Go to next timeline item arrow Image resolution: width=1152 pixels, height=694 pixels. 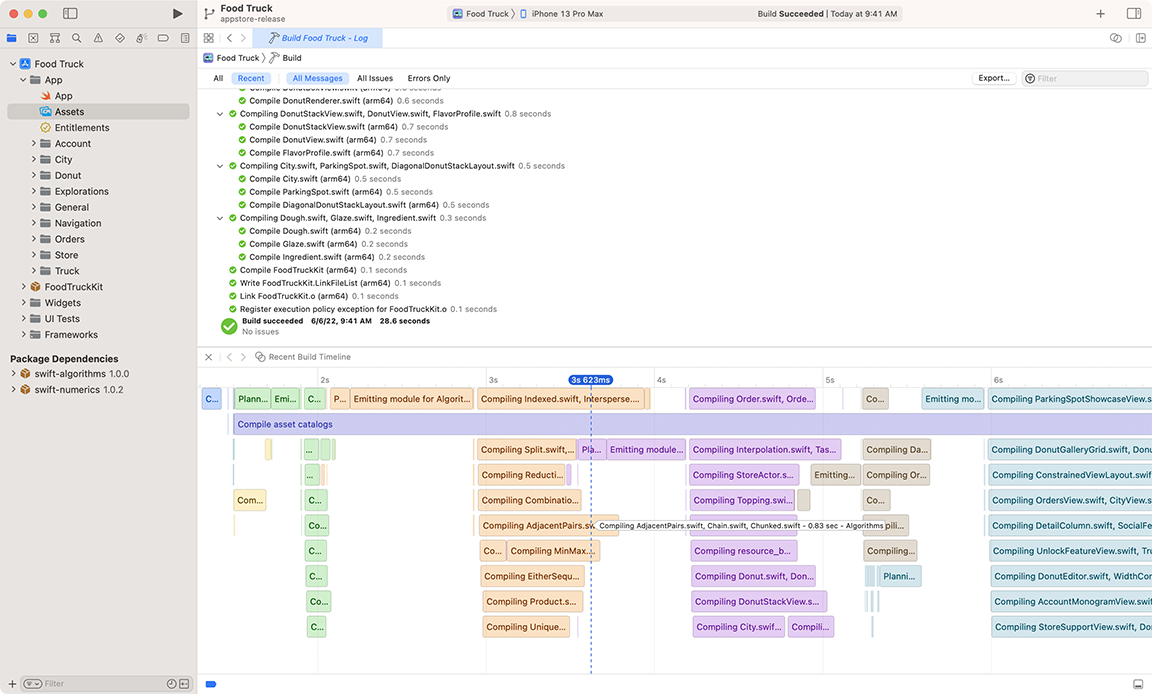click(x=243, y=357)
